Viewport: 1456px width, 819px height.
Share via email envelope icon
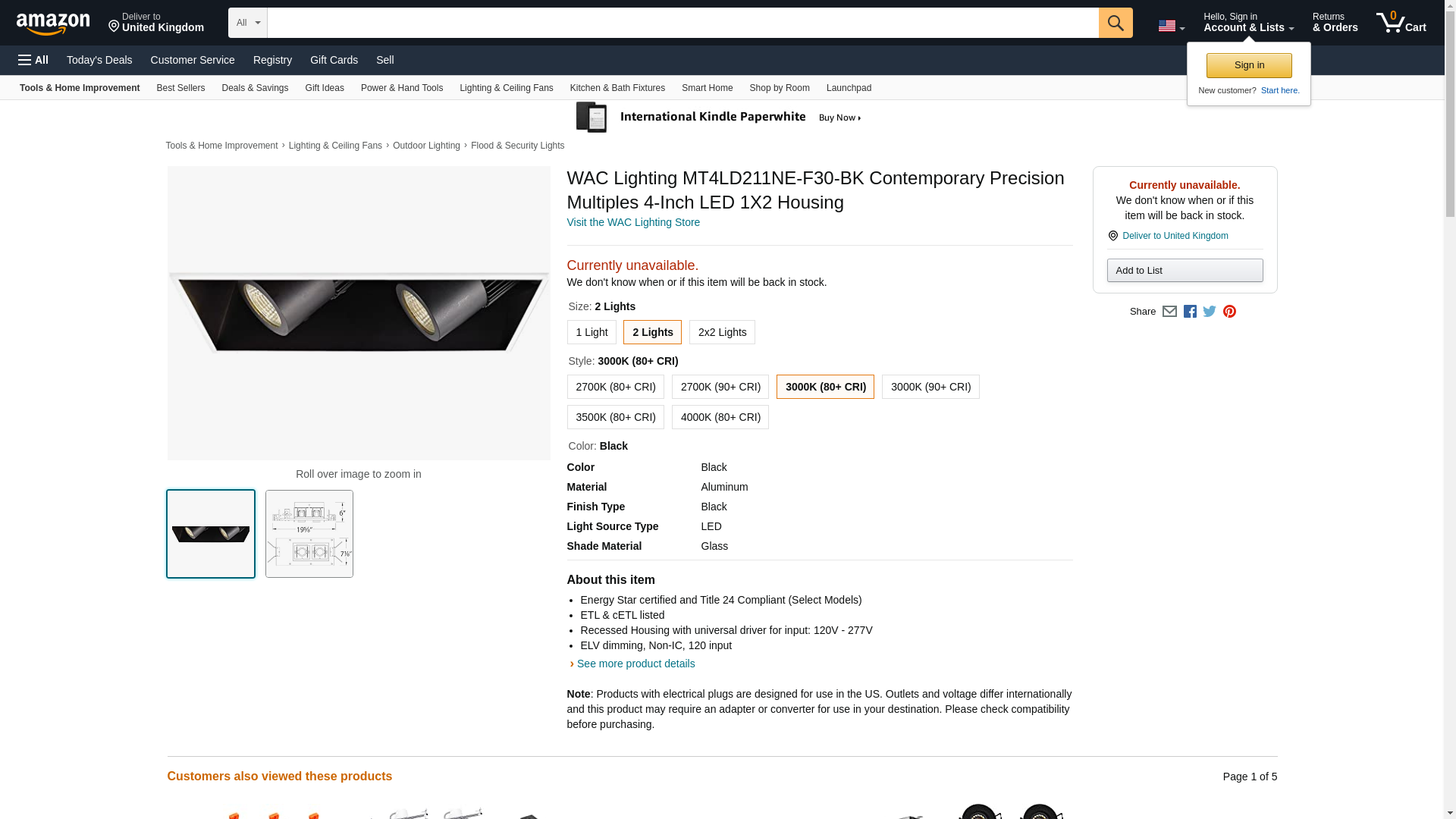1169,312
